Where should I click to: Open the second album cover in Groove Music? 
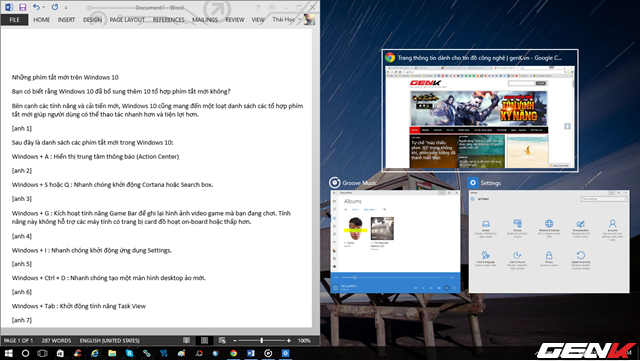tap(382, 228)
